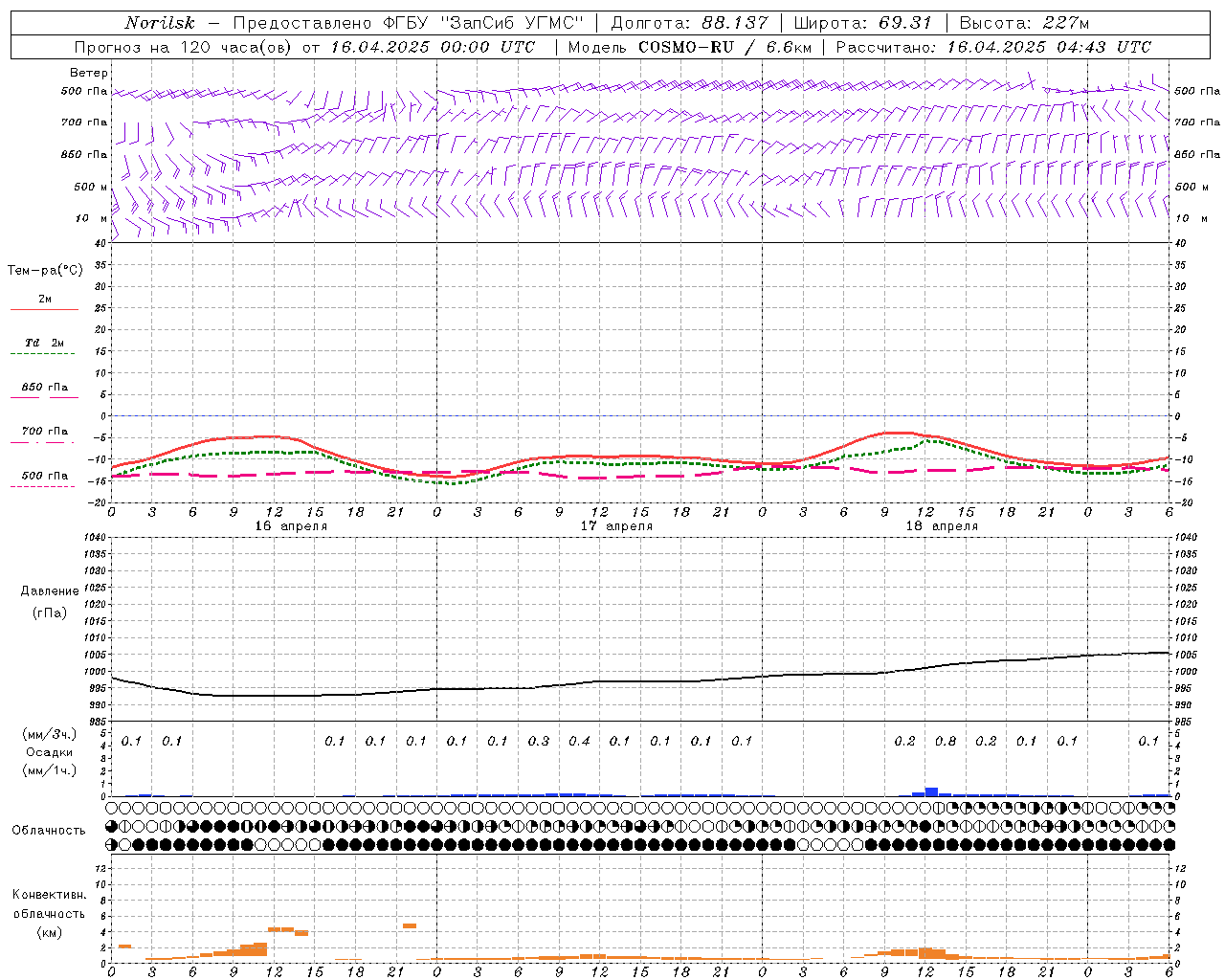Screen dimensions: 1225x980
Task: Click the left 500 м wind level label
Action: (91, 187)
